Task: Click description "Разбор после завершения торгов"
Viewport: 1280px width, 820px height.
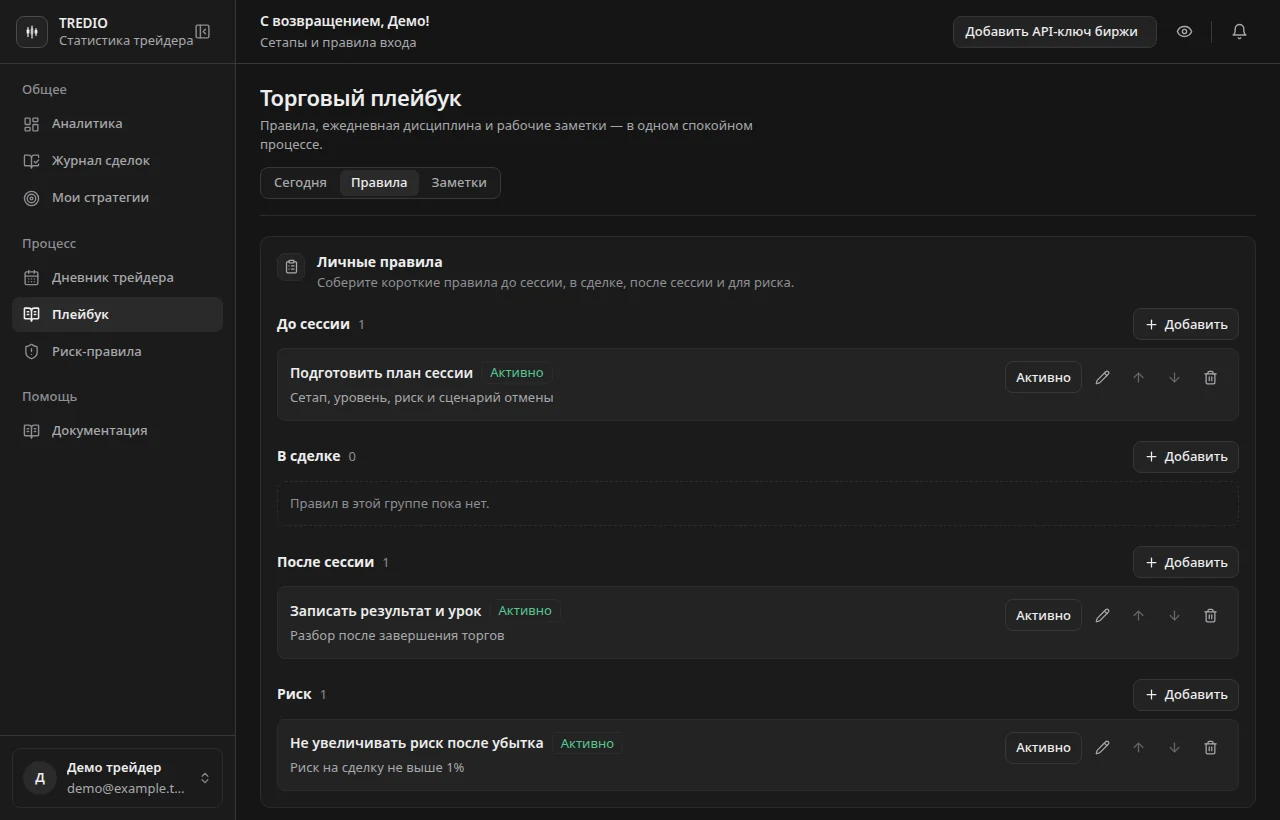Action: 397,636
